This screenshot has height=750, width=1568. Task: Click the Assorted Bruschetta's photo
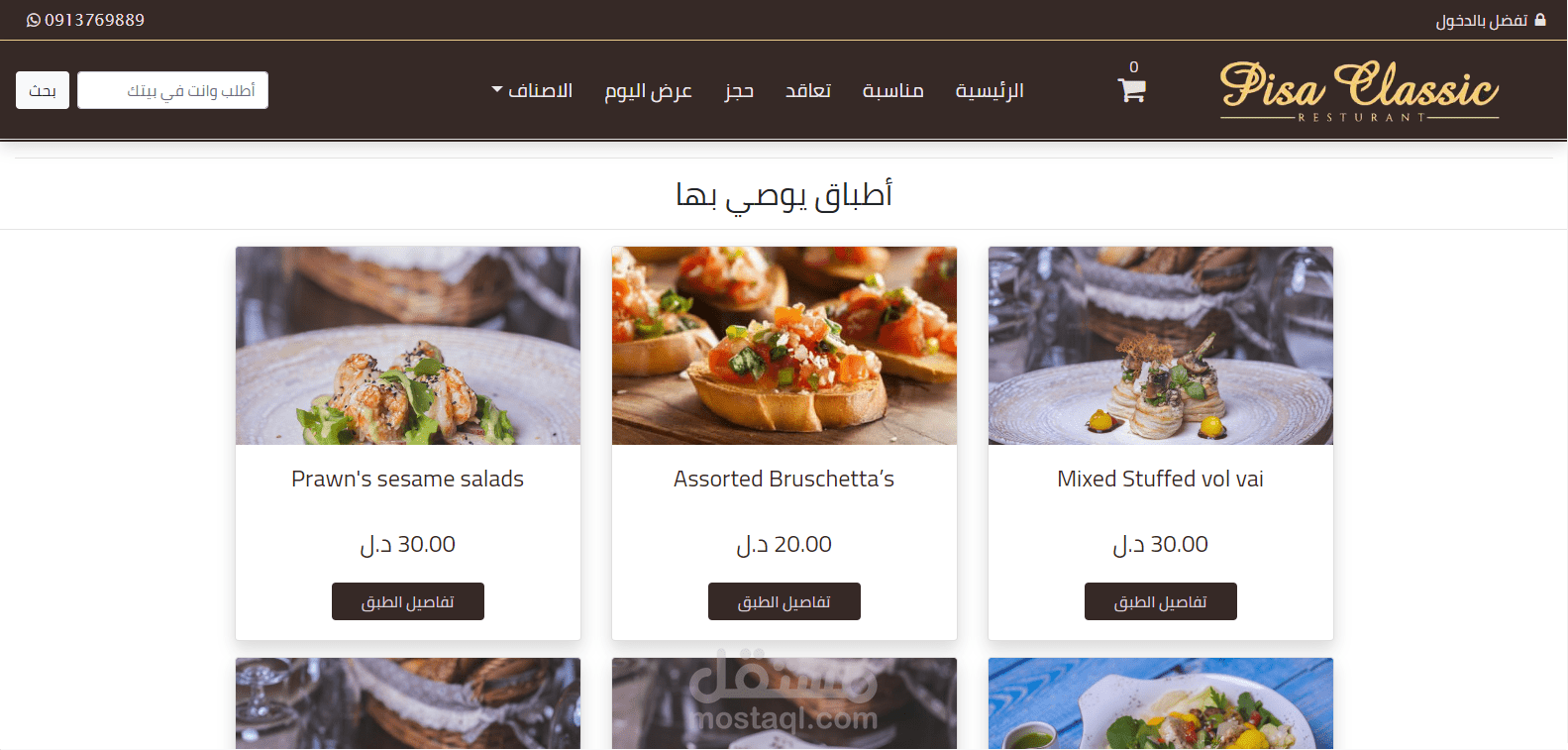click(784, 346)
